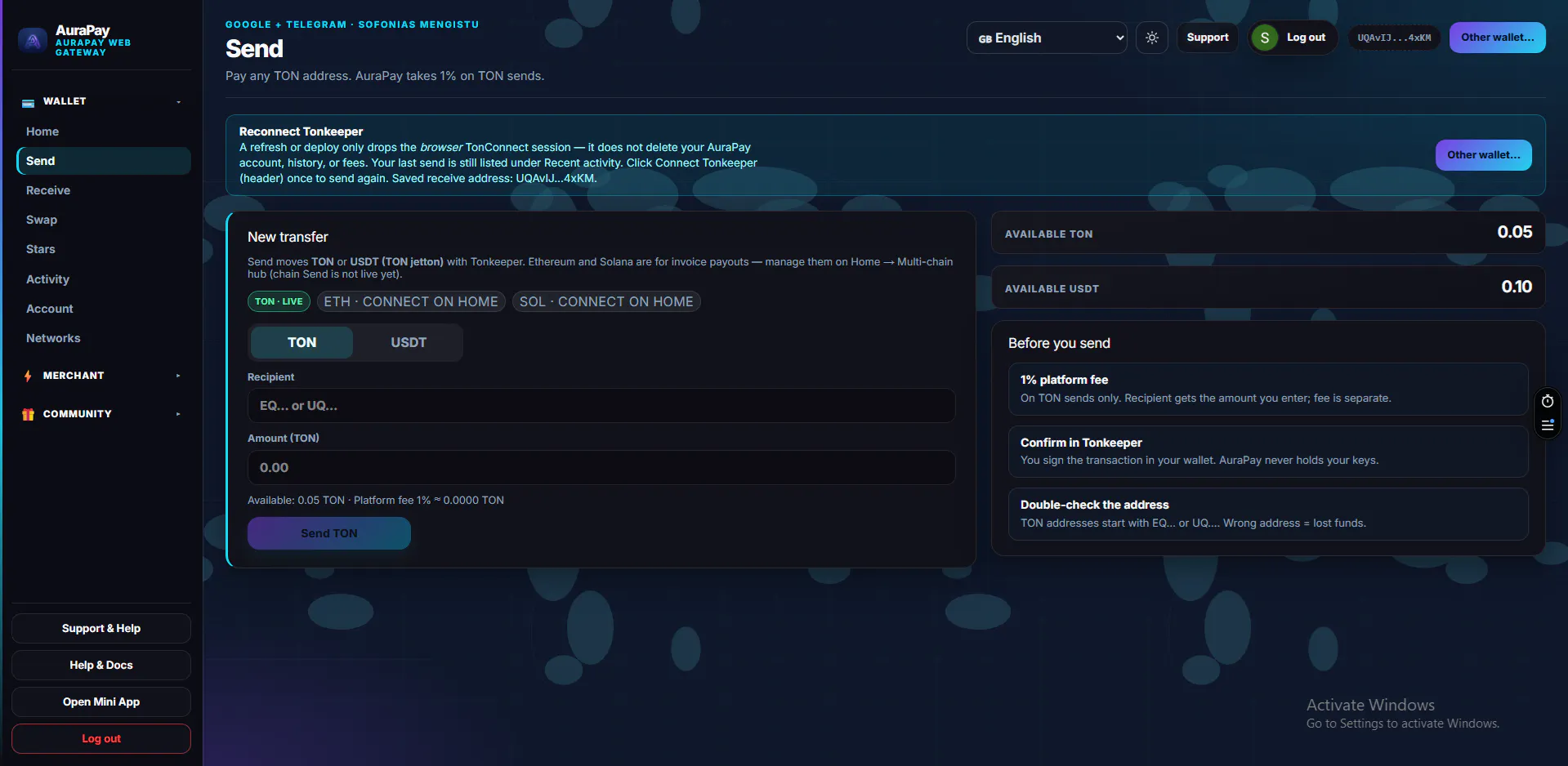This screenshot has height=766, width=1568.
Task: View the Activity page
Action: tap(104, 279)
